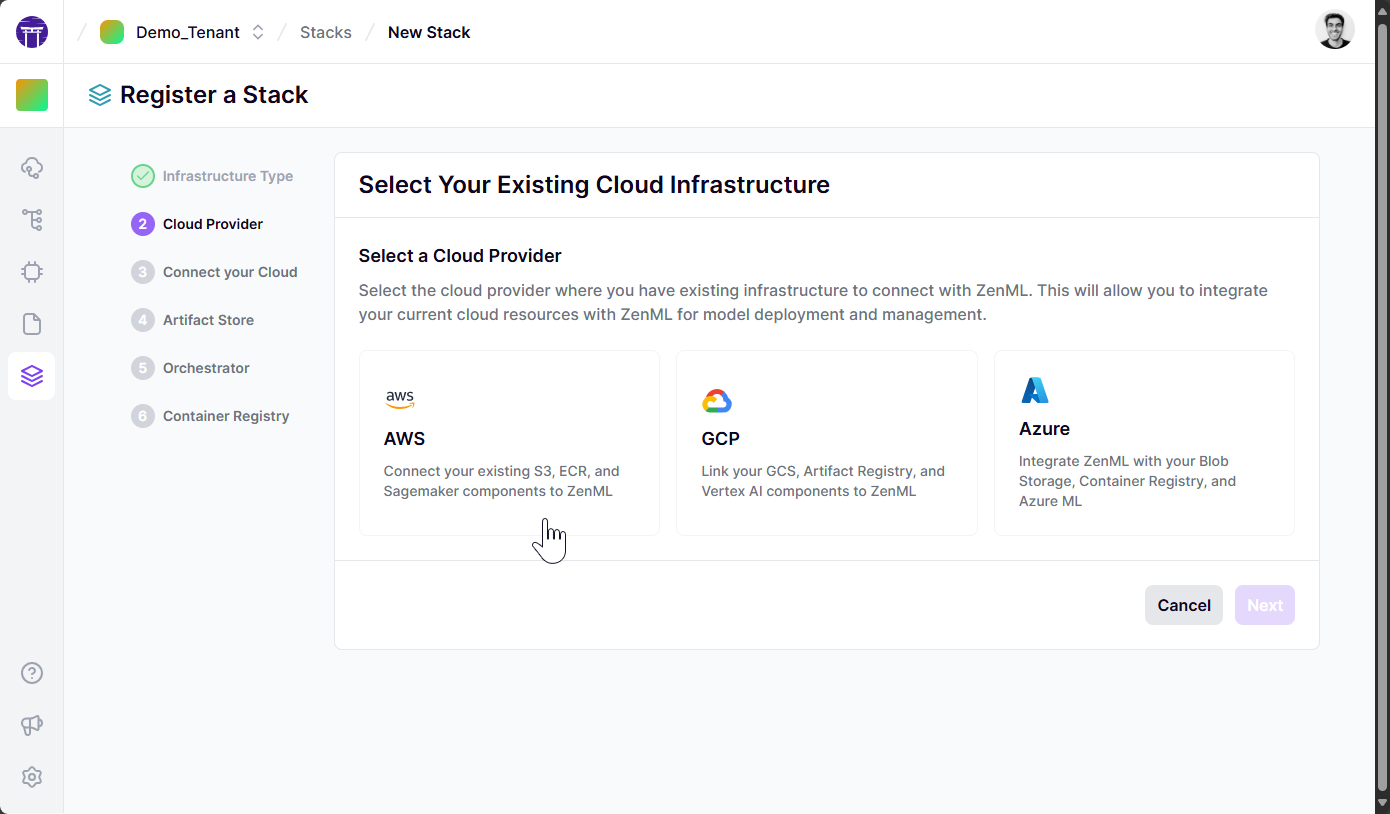Click the green workspace gradient icon
Viewport: 1390px width, 814px height.
coord(32,95)
